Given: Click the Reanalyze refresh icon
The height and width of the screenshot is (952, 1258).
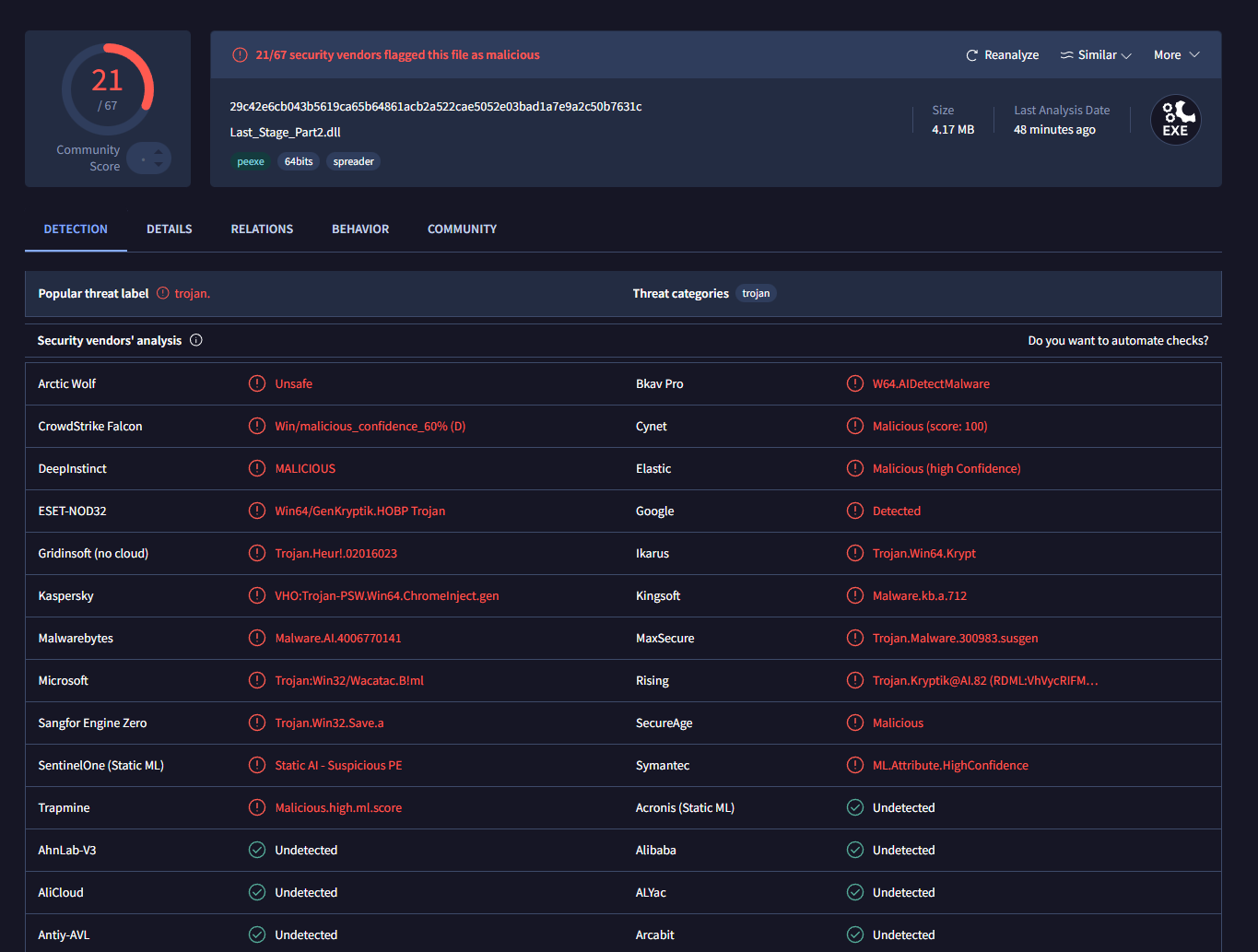Looking at the screenshot, I should click(971, 55).
